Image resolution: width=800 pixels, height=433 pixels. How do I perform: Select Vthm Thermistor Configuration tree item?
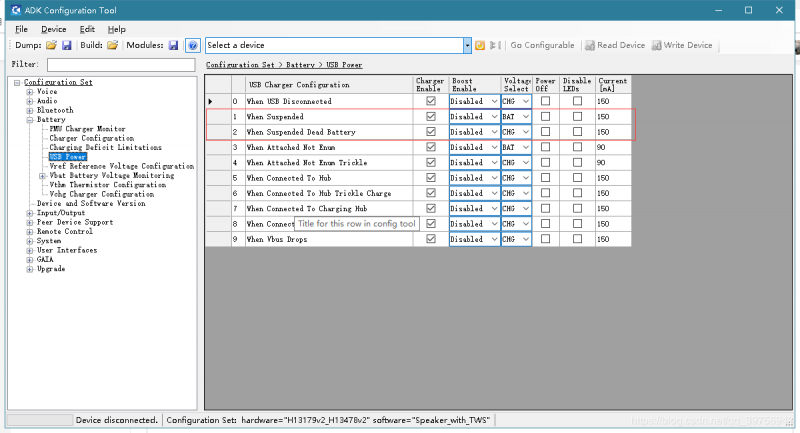(108, 185)
